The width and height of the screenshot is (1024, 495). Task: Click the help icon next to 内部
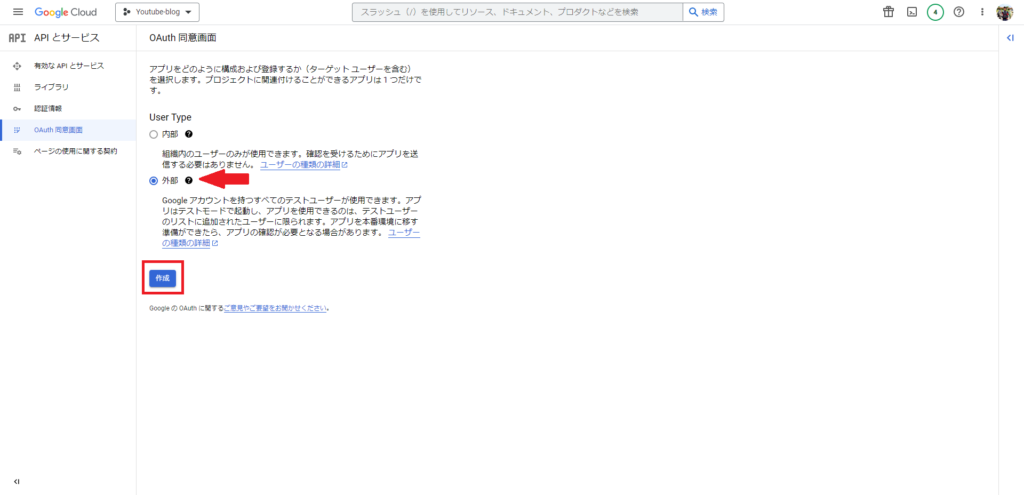click(x=189, y=134)
